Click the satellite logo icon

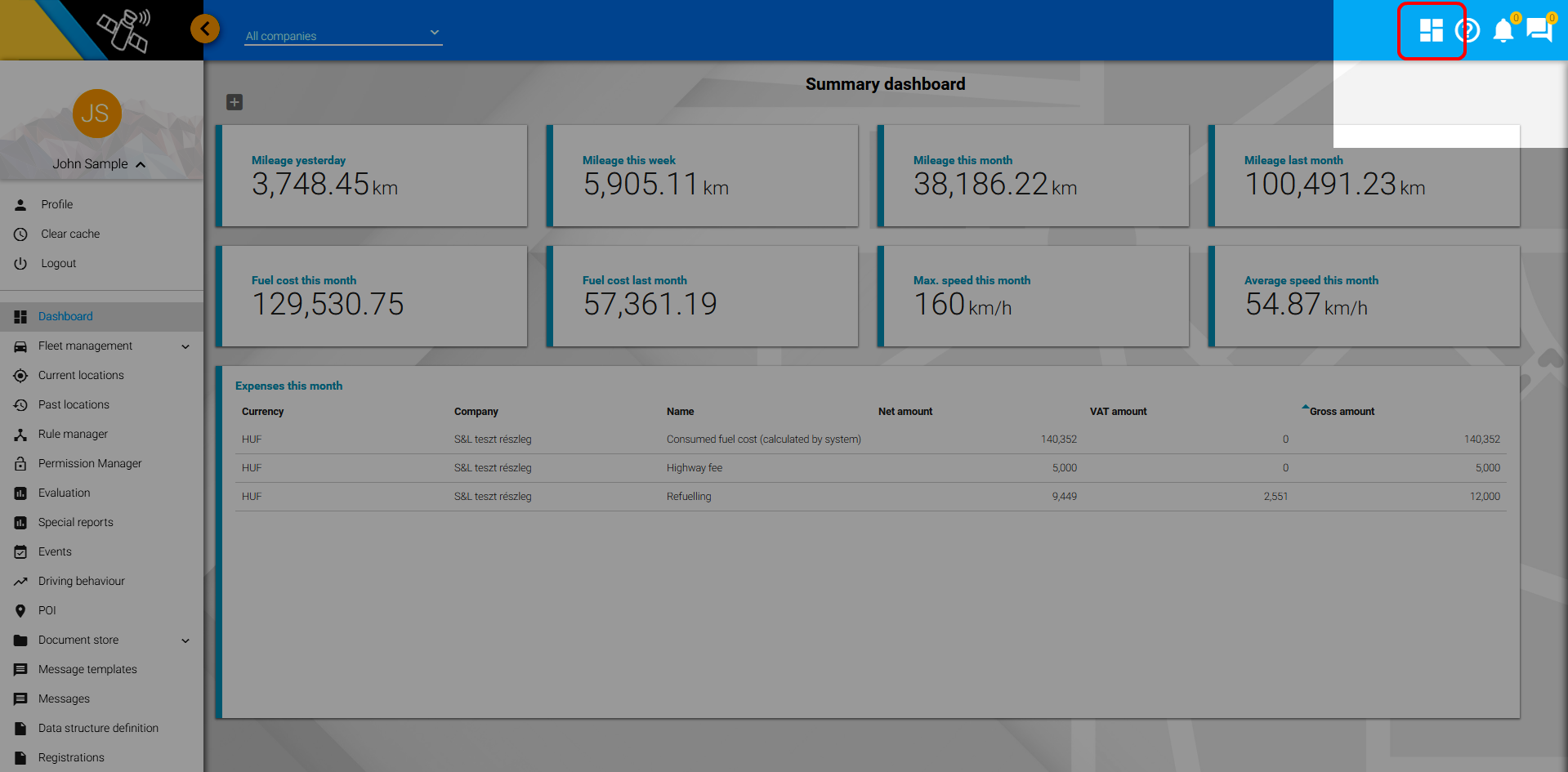point(124,31)
